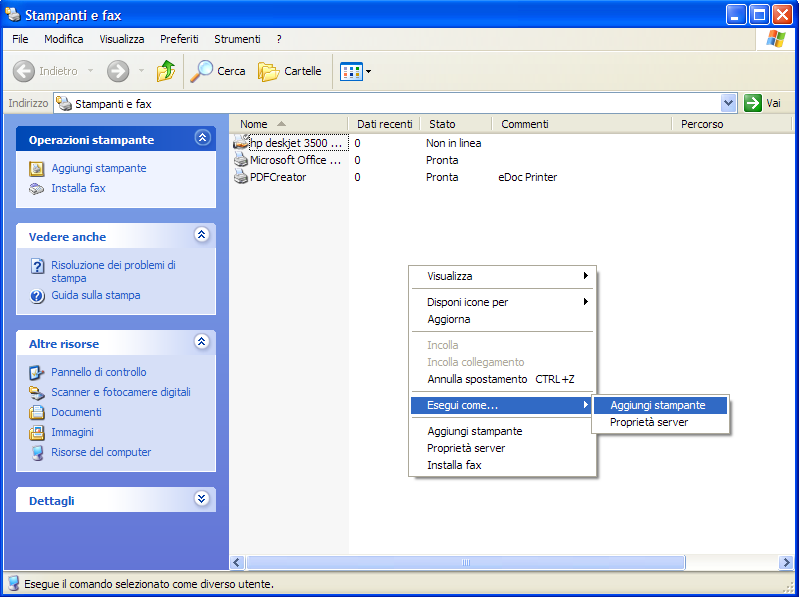Screen dimensions: 799x597
Task: Click the Scanner e fotocamere digitali icon
Action: pos(36,393)
